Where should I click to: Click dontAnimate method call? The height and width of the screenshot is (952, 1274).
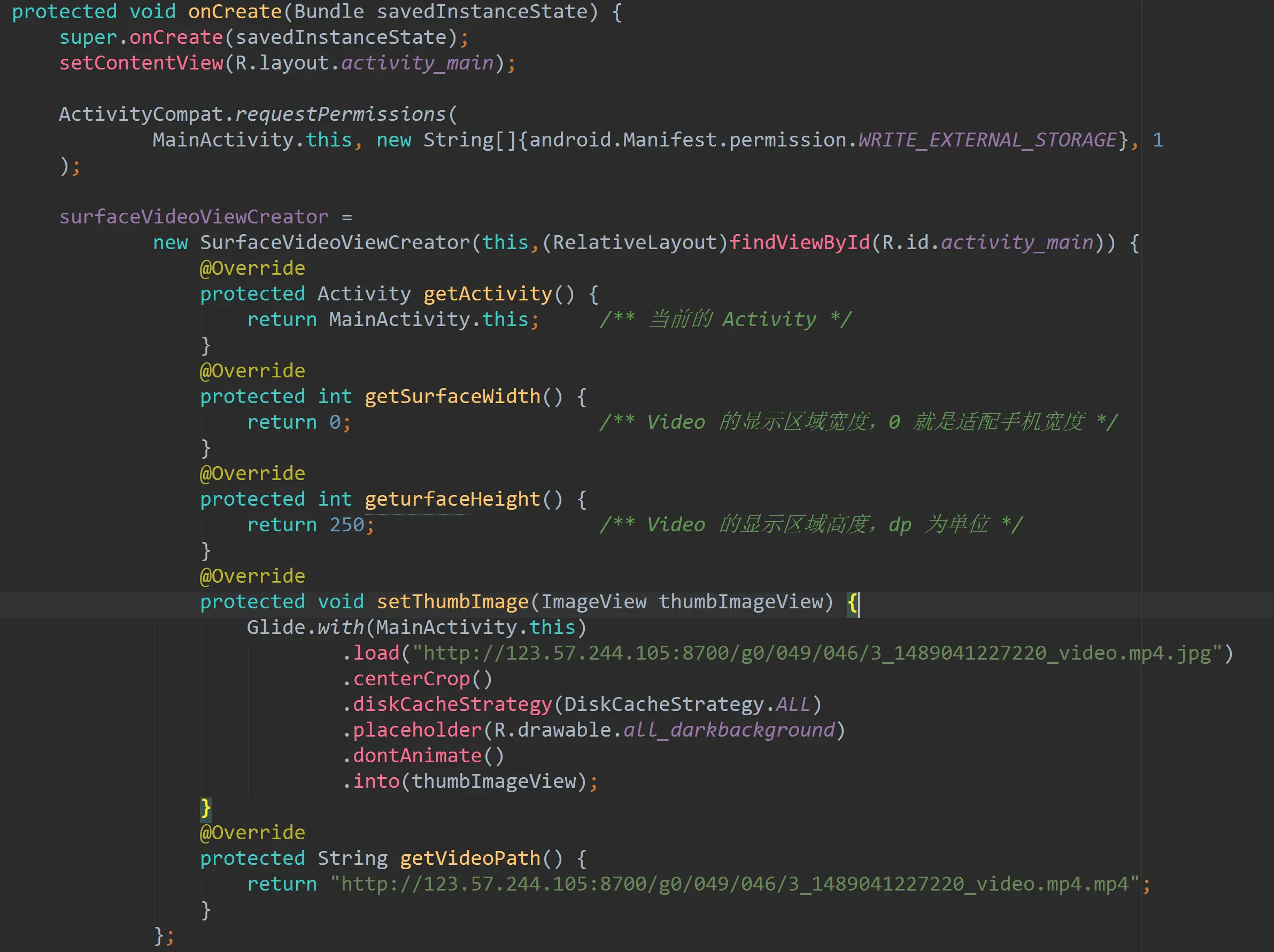(x=417, y=756)
